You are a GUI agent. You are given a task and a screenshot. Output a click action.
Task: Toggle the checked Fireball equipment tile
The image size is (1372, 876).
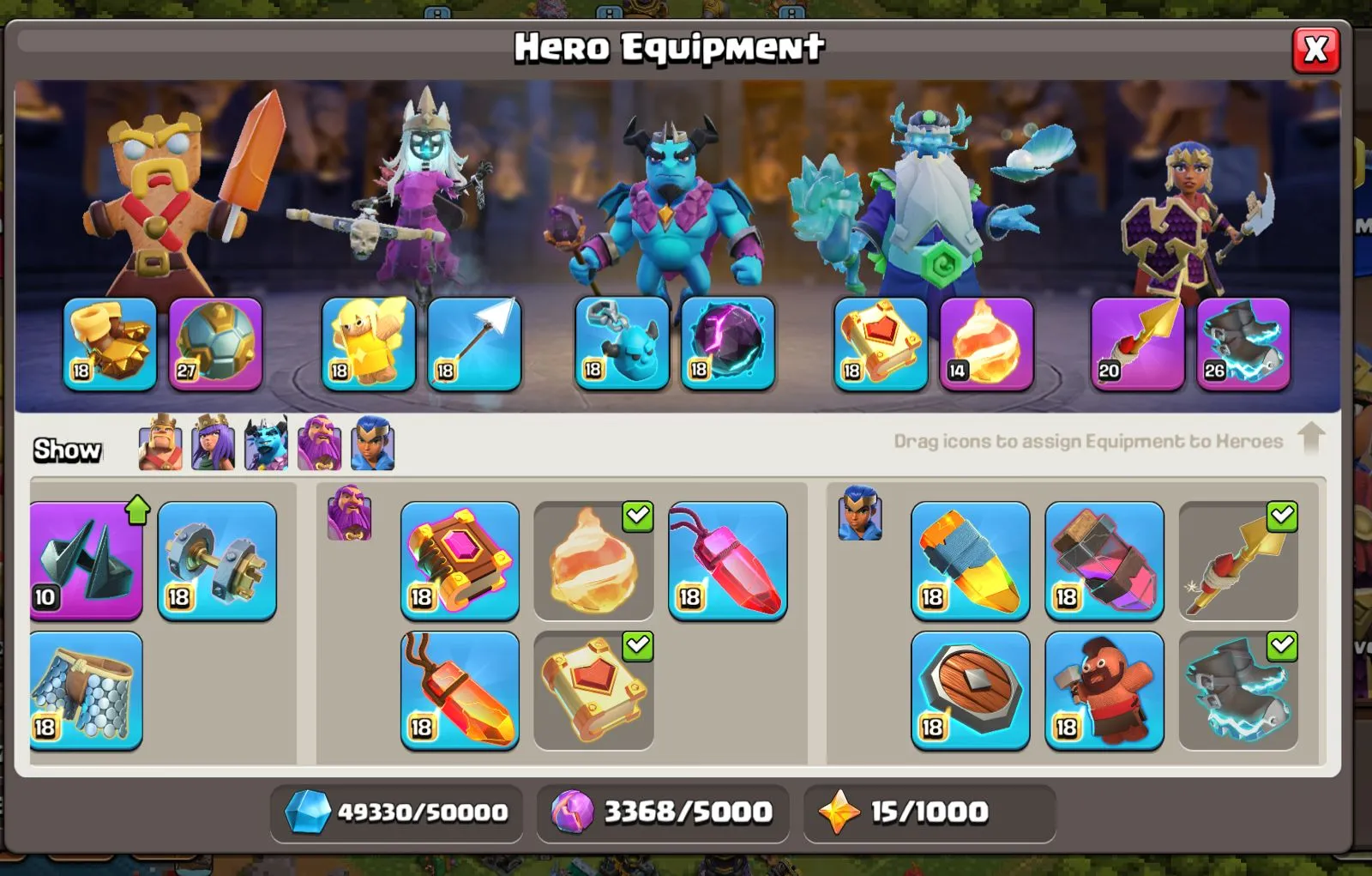pyautogui.click(x=593, y=561)
